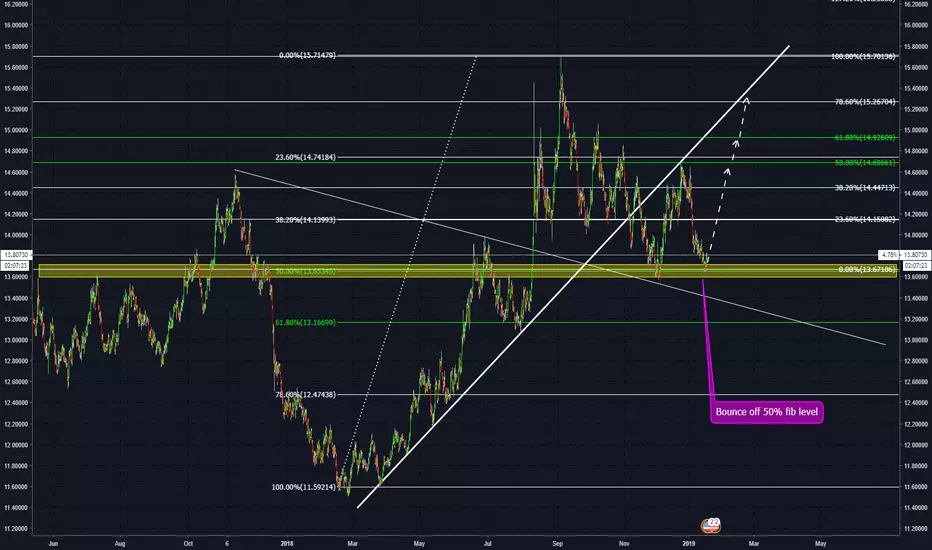This screenshot has height=550, width=932.
Task: Click 'May' right after 2018 on time axis
Action: click(420, 543)
